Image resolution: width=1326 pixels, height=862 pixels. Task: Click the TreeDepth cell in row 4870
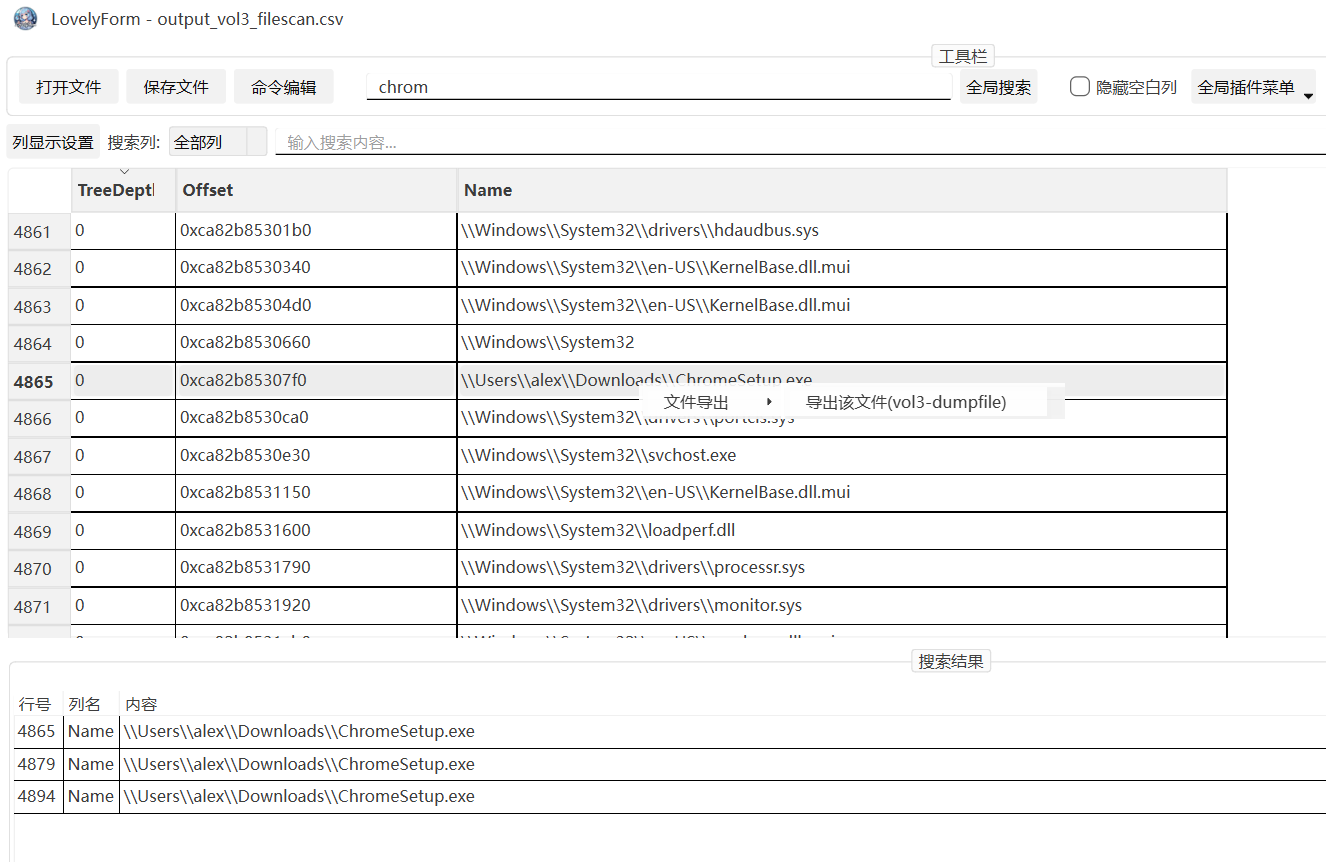pyautogui.click(x=123, y=568)
